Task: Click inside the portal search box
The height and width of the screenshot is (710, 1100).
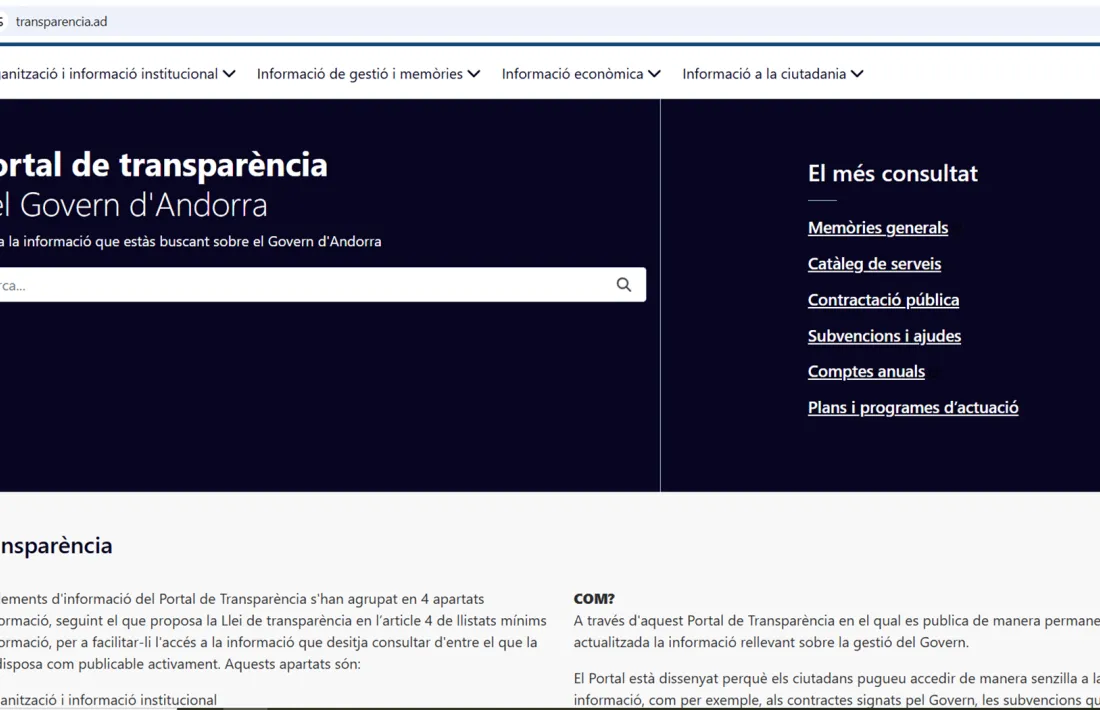Action: point(300,284)
